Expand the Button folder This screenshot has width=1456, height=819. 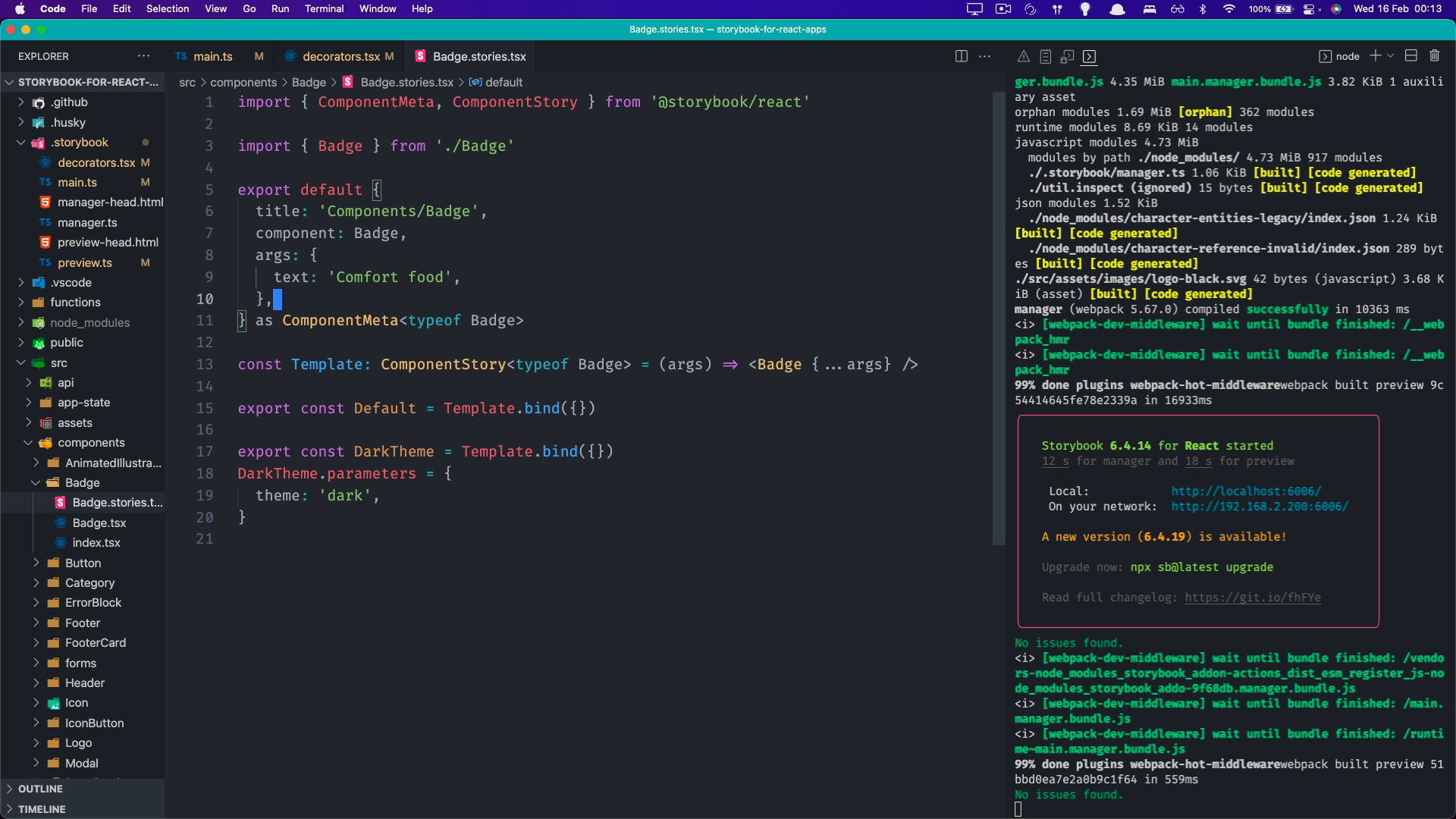[x=82, y=563]
